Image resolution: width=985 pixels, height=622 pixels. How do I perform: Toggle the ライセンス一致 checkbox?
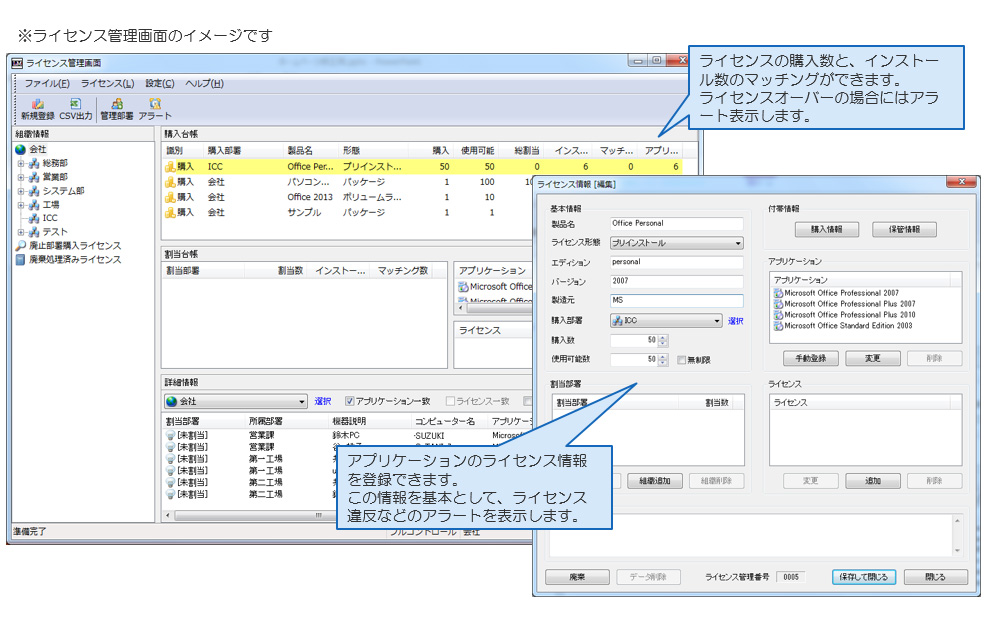pos(450,401)
